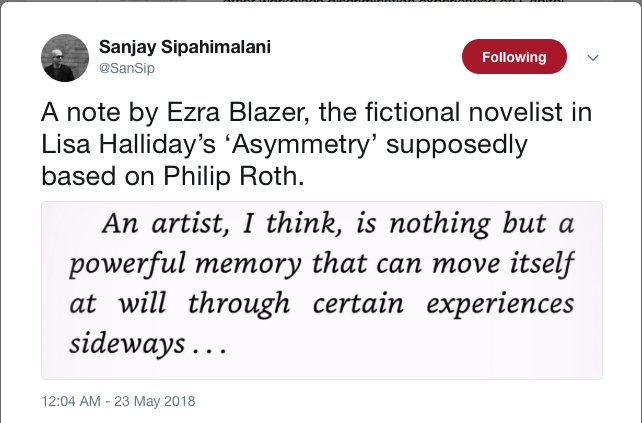Toggle follow status for Sanjay Sipahimalani

[x=514, y=57]
